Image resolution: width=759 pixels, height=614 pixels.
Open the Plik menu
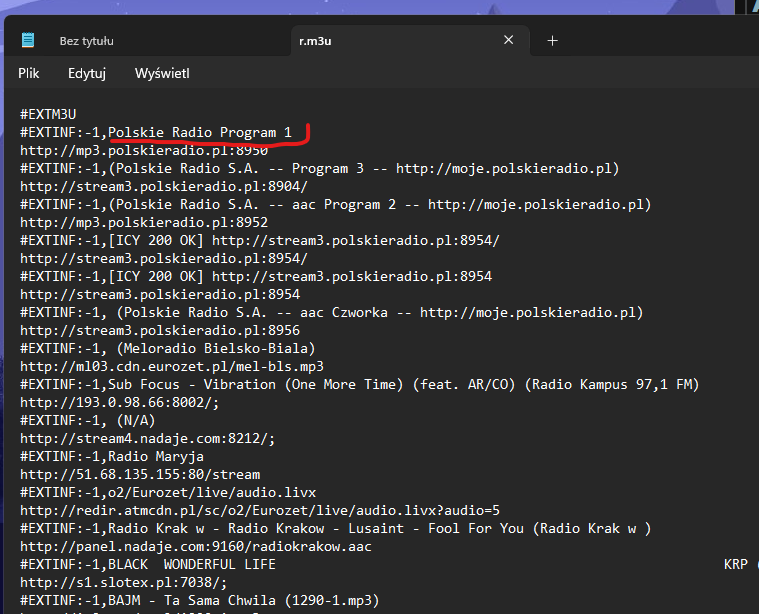click(29, 73)
